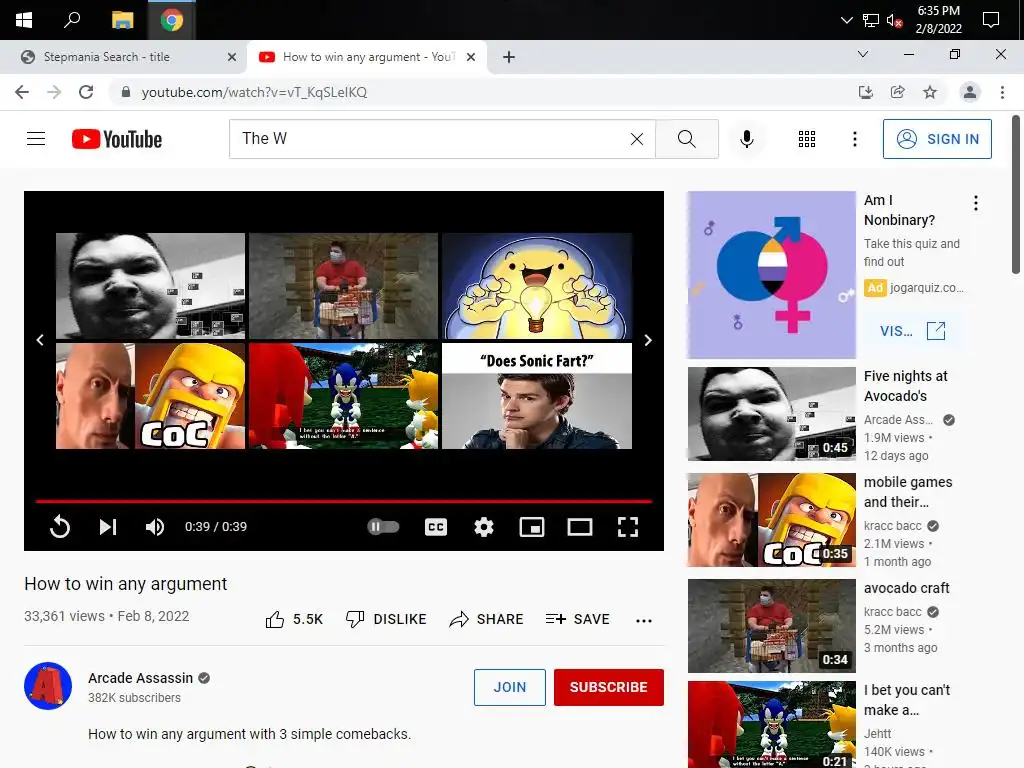Image resolution: width=1024 pixels, height=768 pixels.
Task: Go back in browser
Action: (22, 92)
